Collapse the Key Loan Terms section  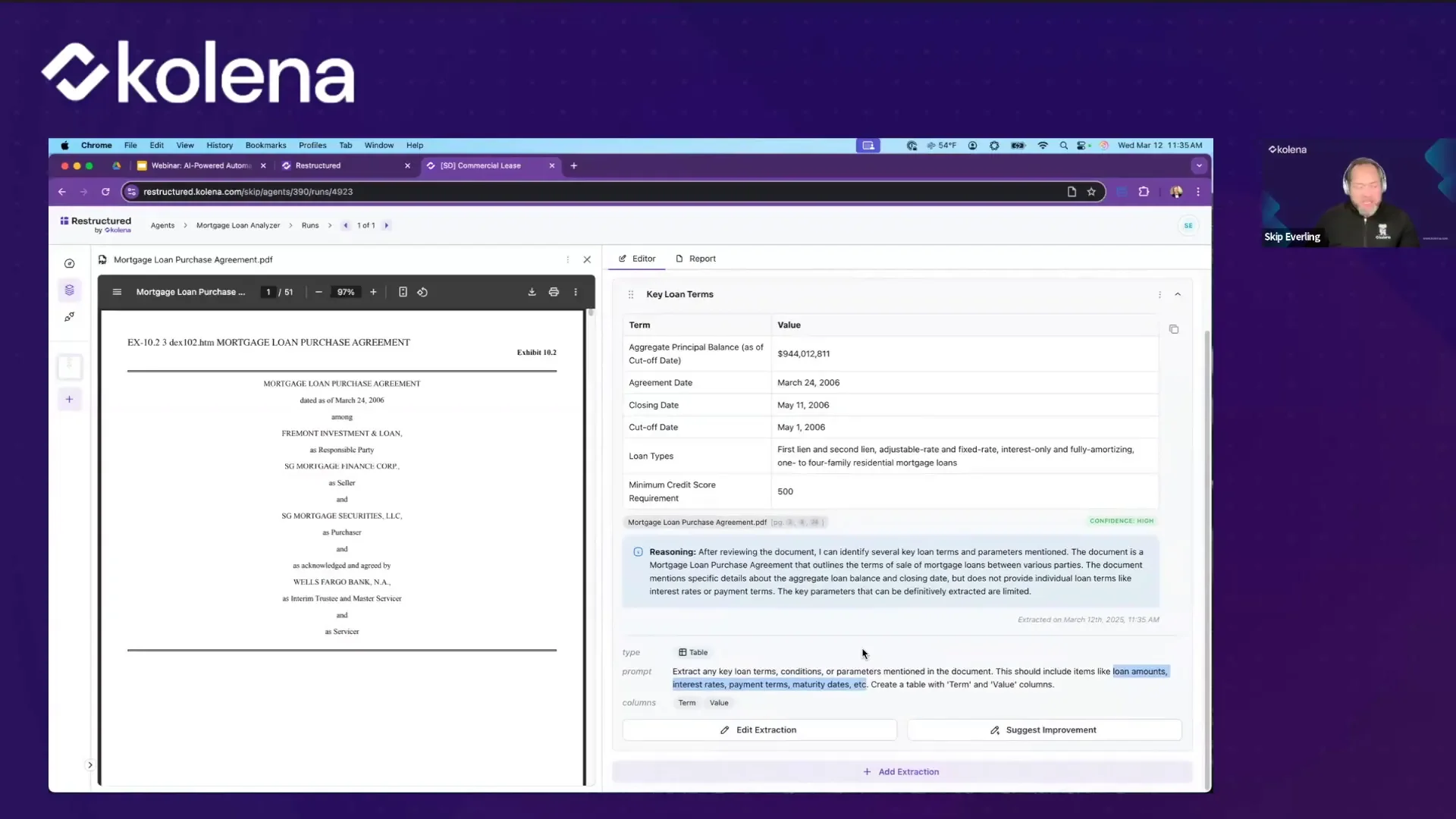pyautogui.click(x=1178, y=294)
